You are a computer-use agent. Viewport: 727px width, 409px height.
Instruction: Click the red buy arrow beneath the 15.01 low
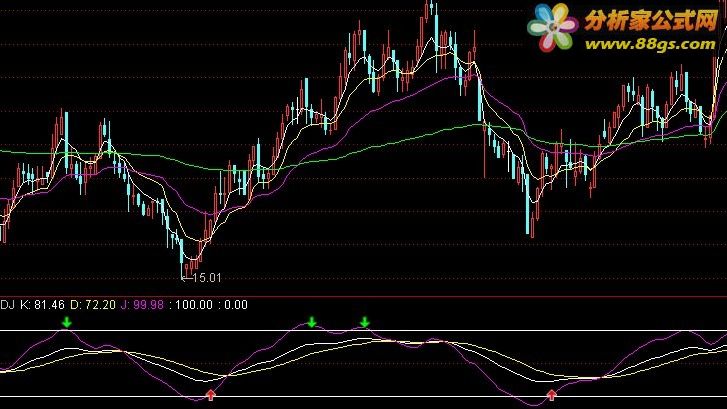[211, 395]
